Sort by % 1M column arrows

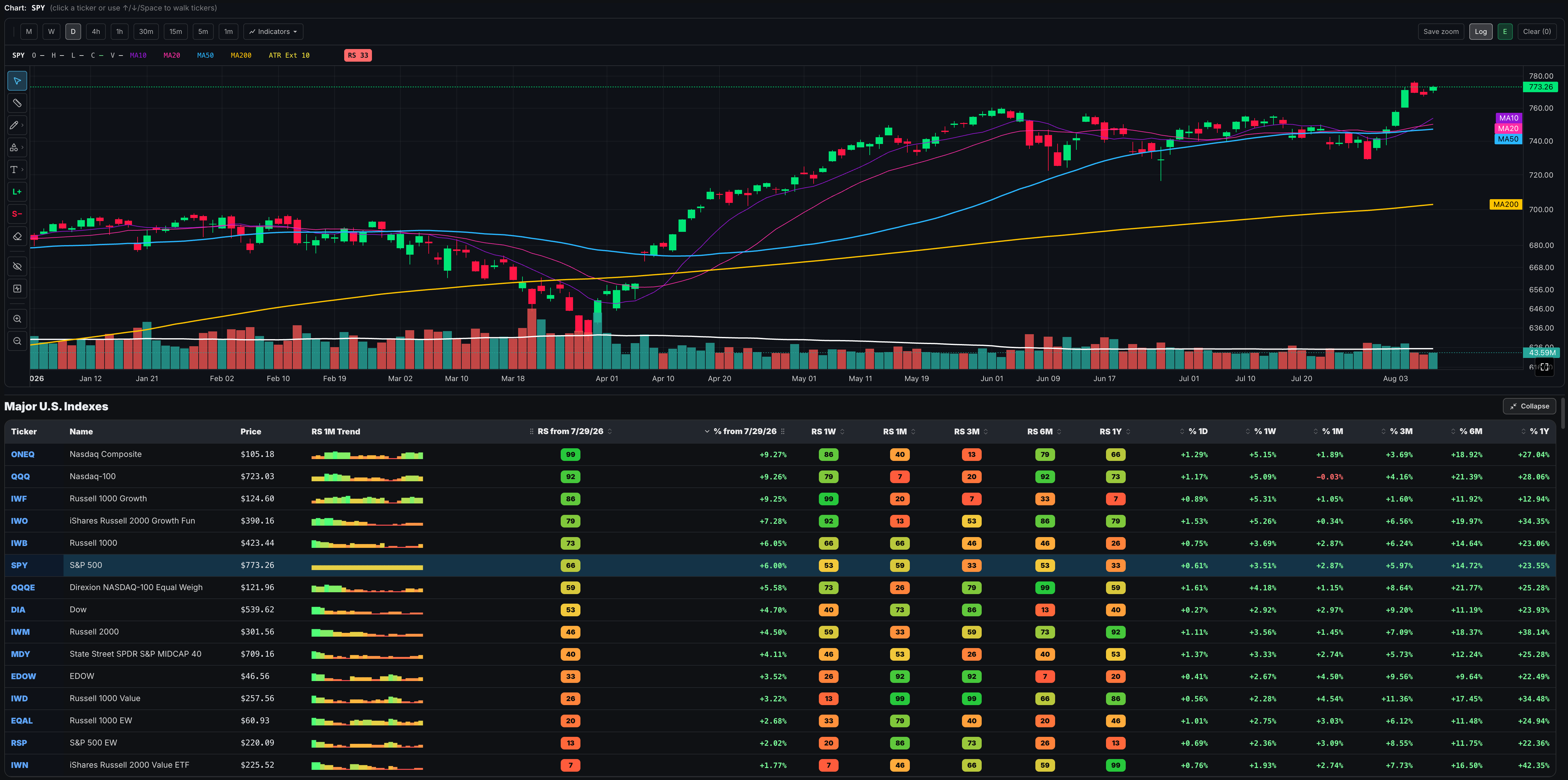point(1315,431)
